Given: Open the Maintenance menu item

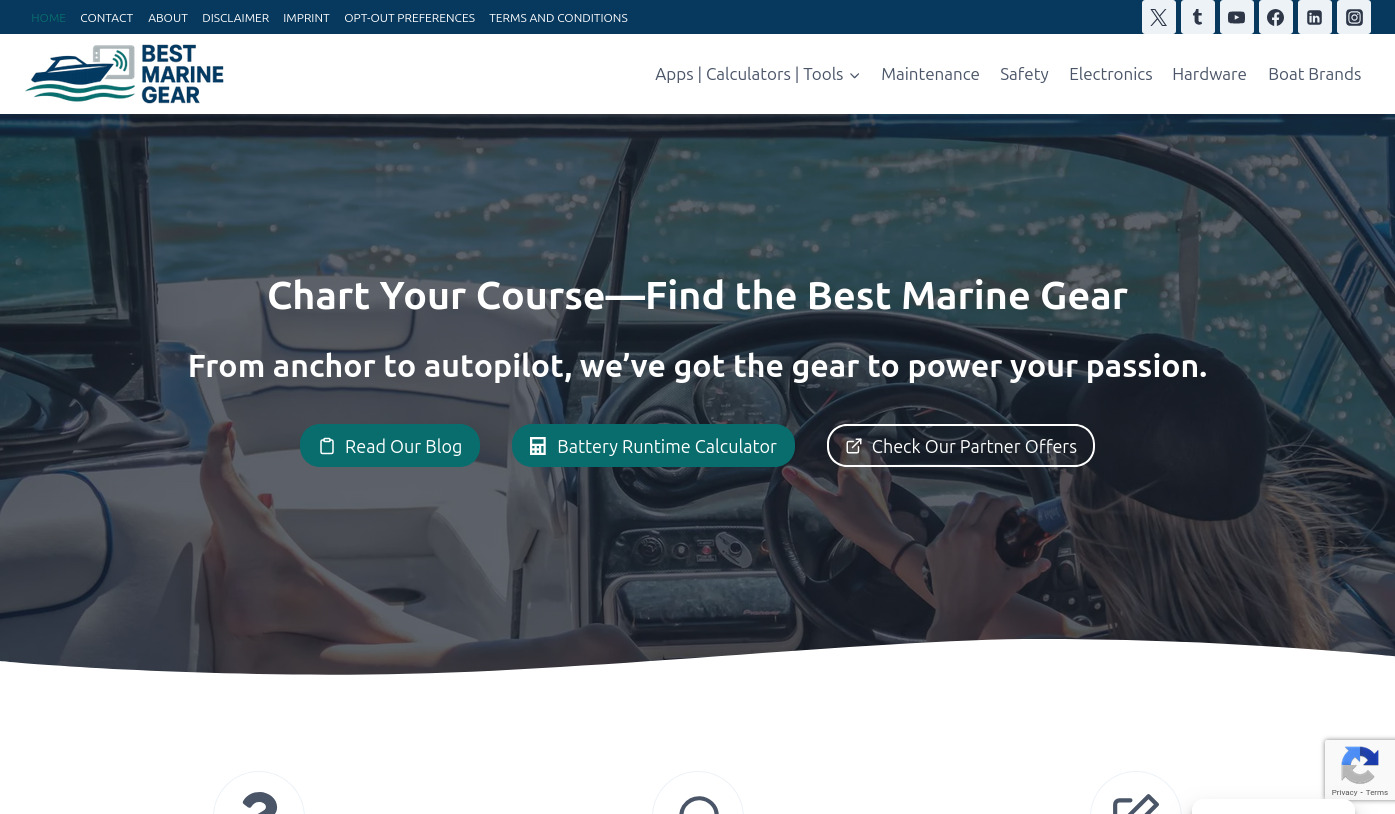Looking at the screenshot, I should [x=930, y=74].
